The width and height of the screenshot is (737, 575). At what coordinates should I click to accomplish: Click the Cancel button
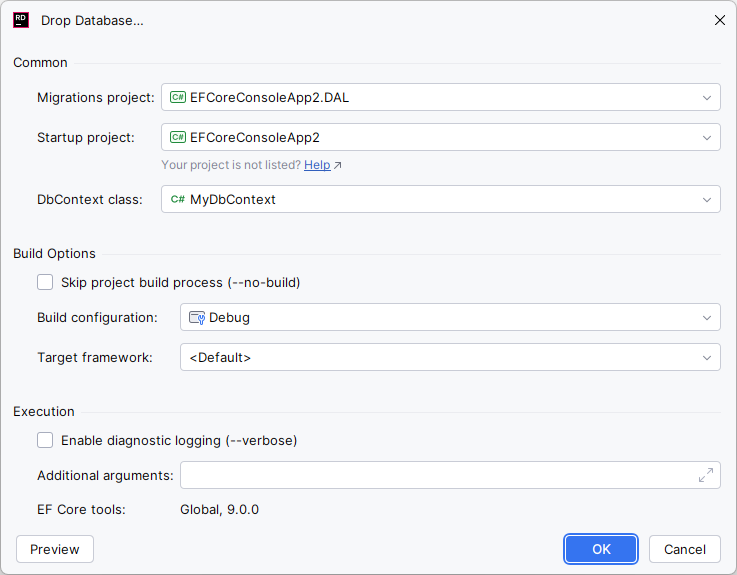click(x=685, y=549)
